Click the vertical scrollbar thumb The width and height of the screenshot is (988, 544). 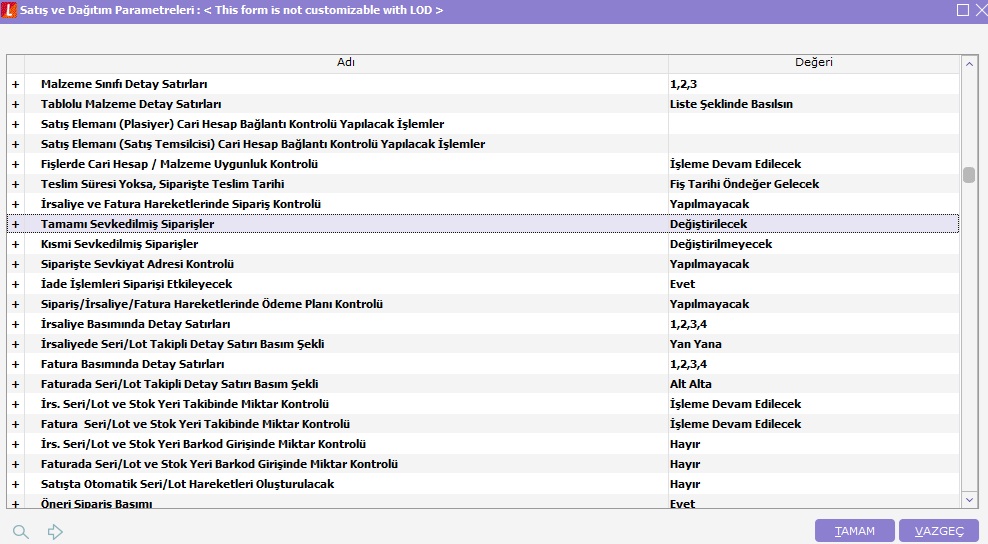pyautogui.click(x=969, y=175)
